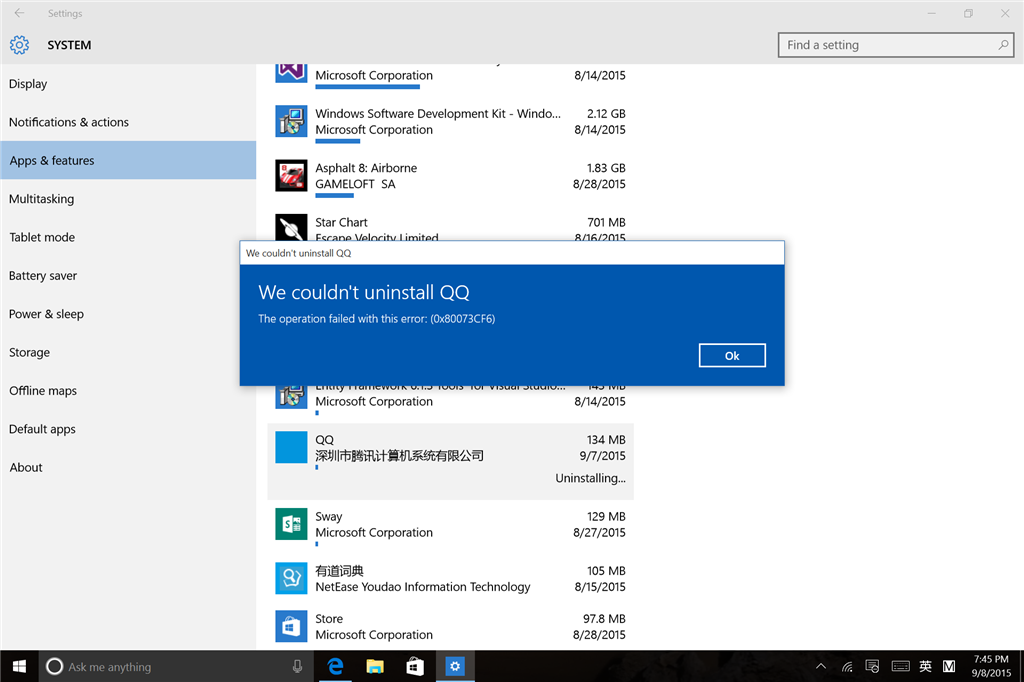Open the About page
The width and height of the screenshot is (1024, 682).
25,467
